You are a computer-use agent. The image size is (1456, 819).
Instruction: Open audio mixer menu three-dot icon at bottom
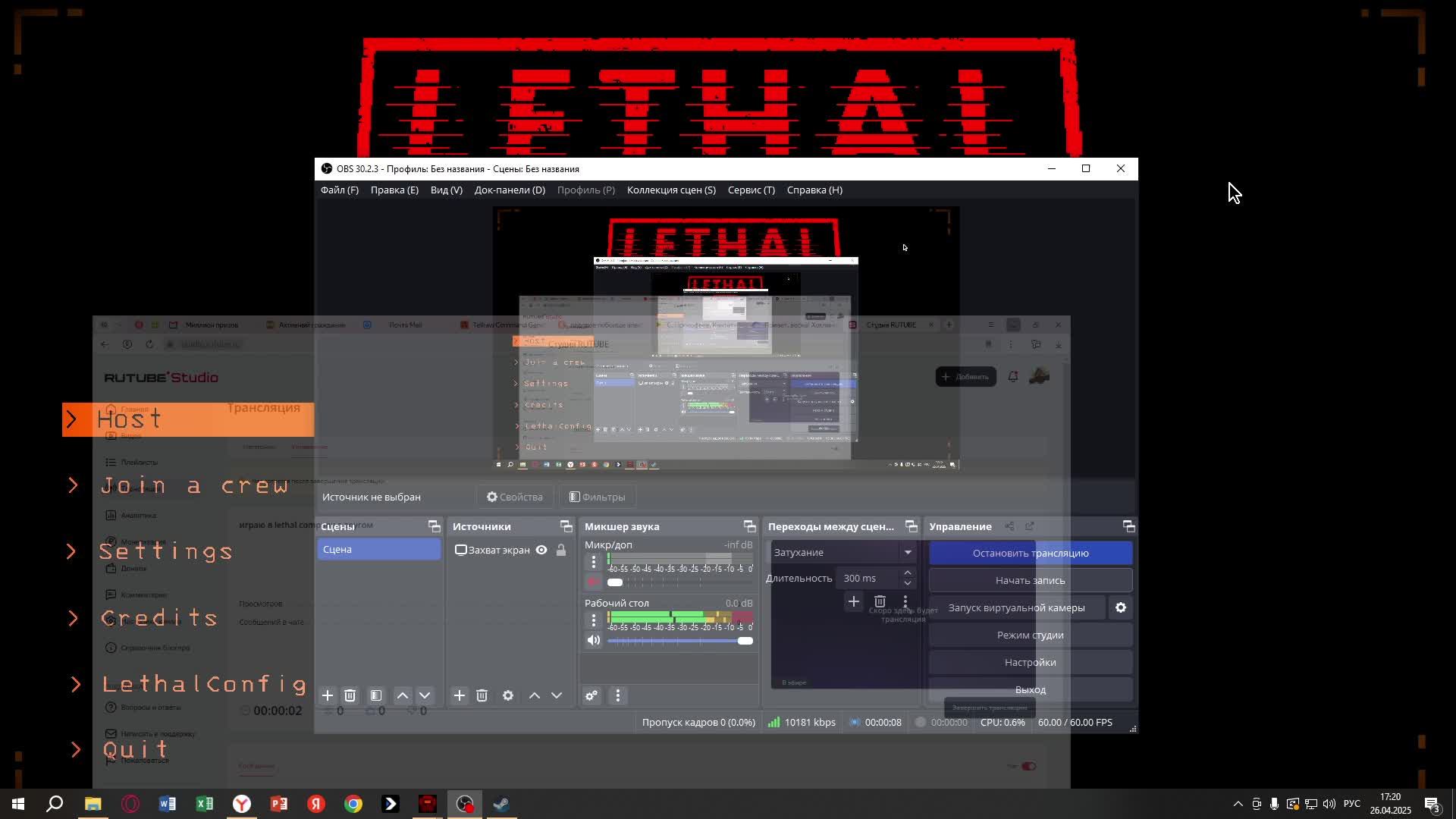pos(618,695)
